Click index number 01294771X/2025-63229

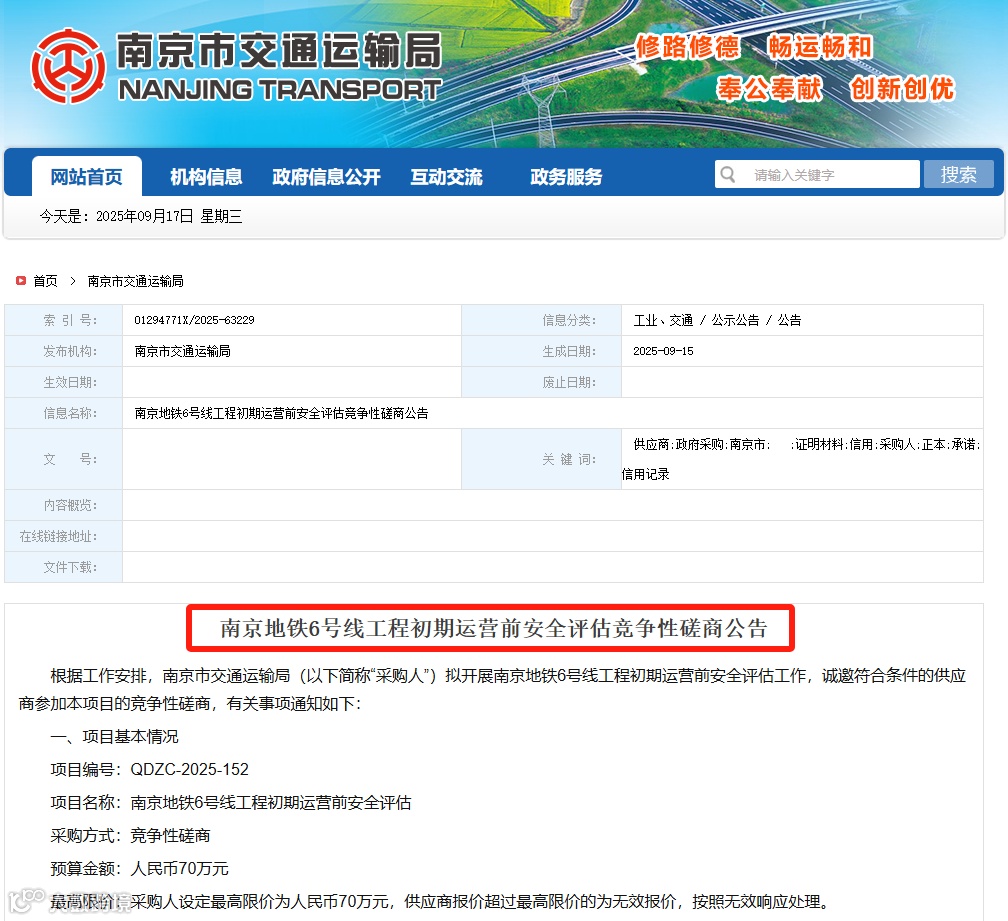click(x=194, y=320)
